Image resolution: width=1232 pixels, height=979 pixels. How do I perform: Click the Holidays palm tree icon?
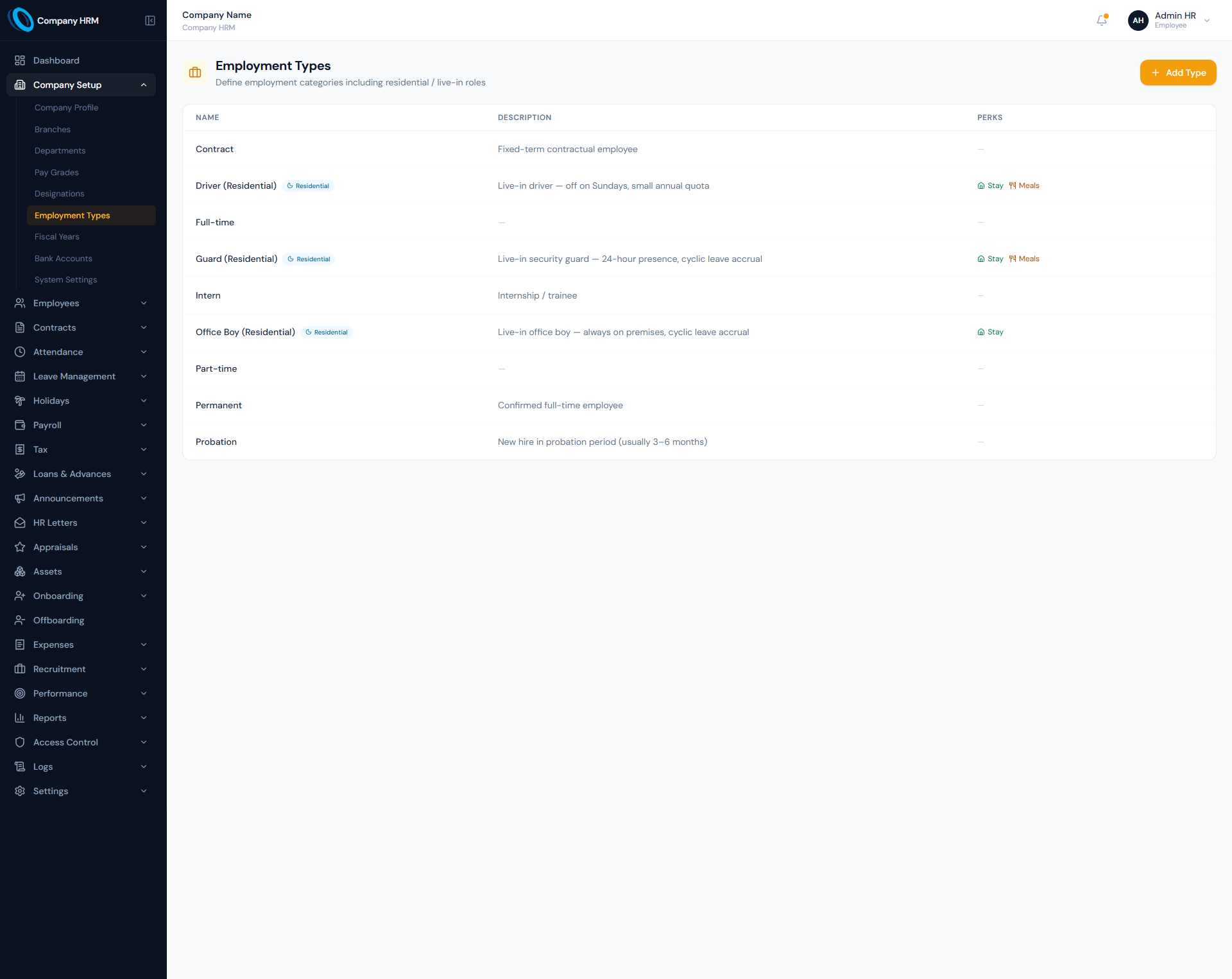20,401
